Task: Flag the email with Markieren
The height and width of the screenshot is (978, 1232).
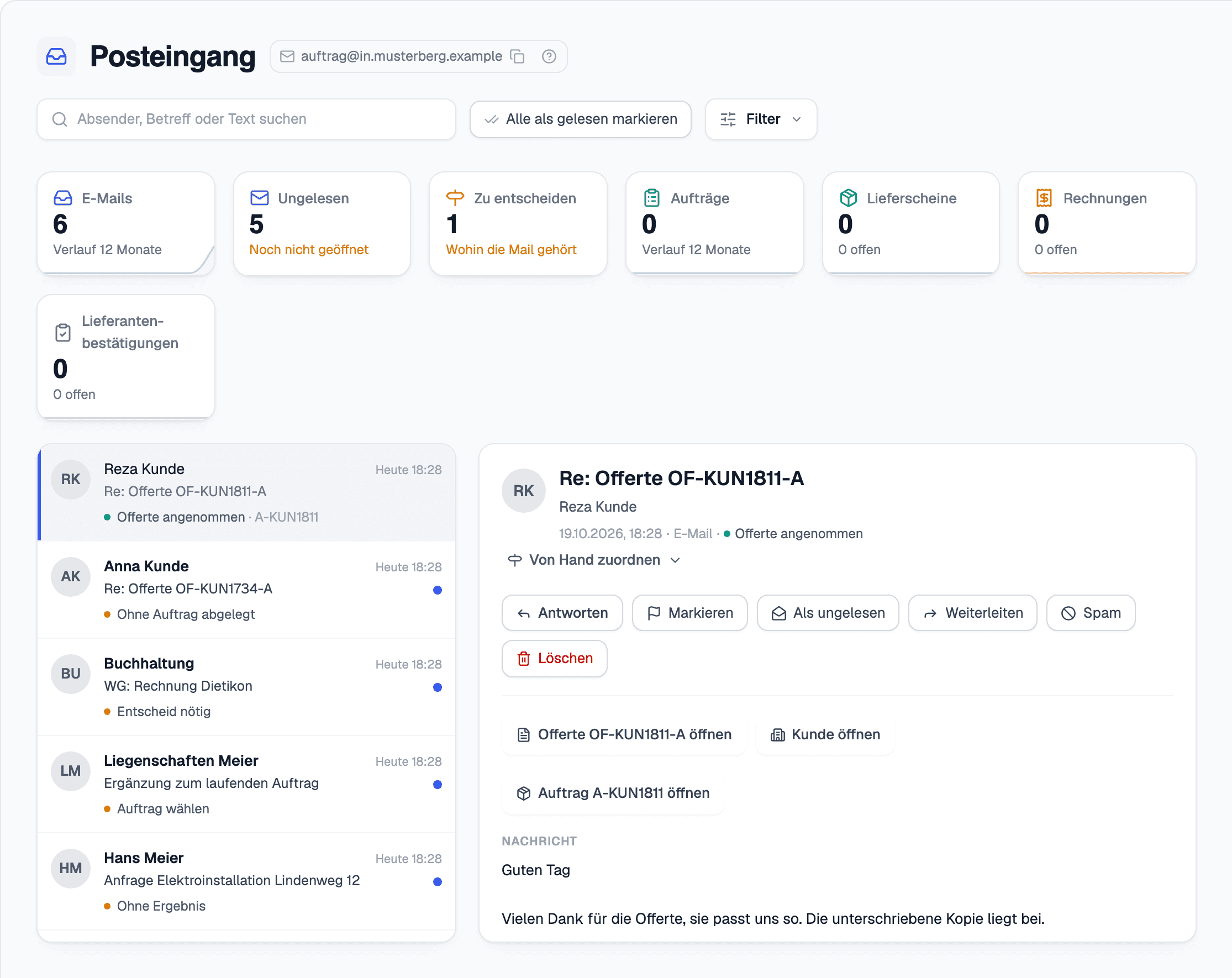Action: (689, 613)
